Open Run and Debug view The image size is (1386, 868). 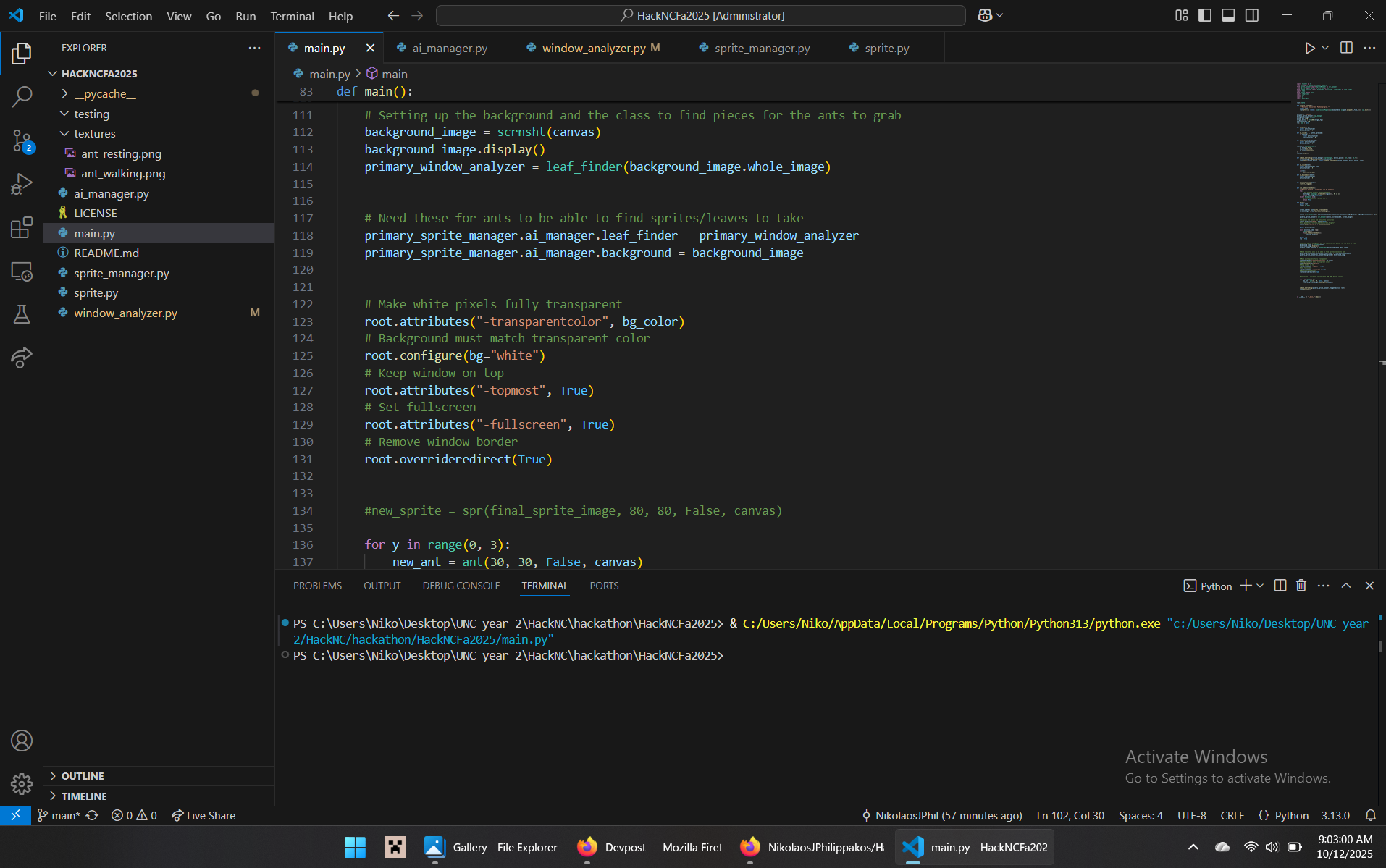(x=22, y=184)
